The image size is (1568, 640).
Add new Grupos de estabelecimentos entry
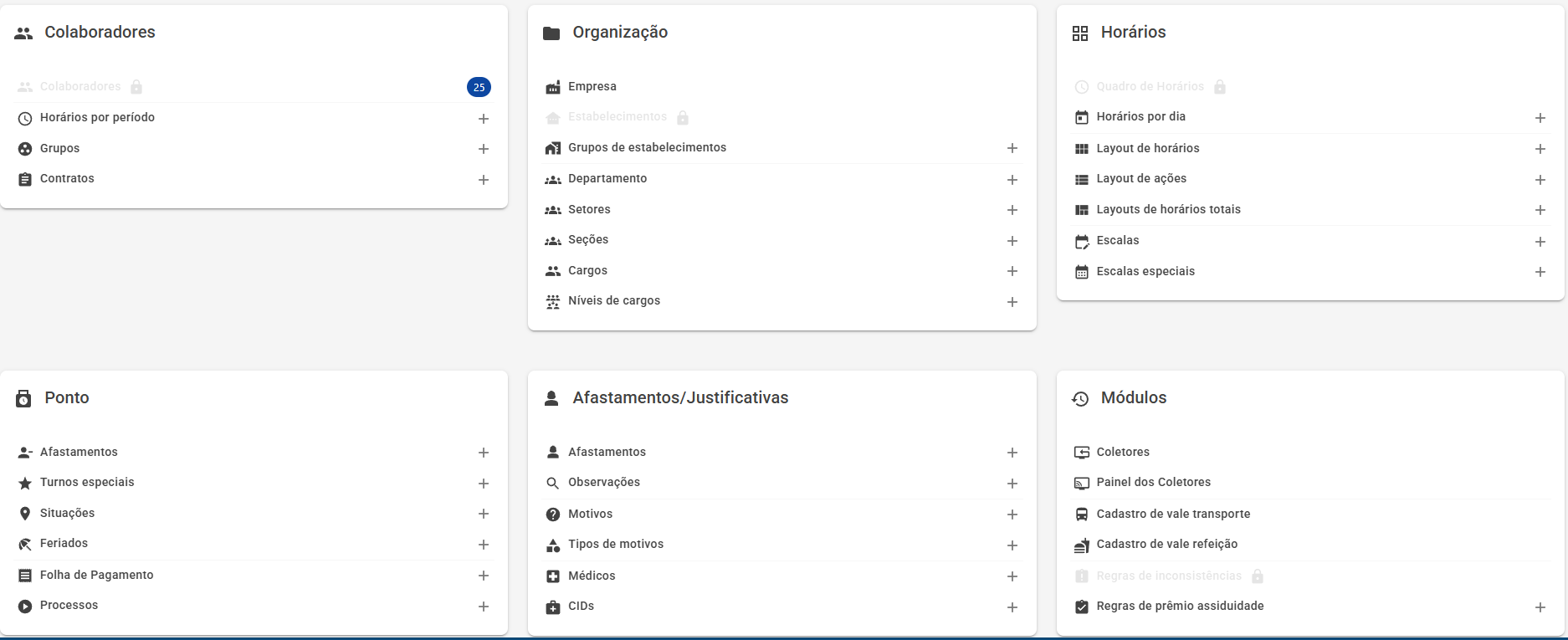point(1012,148)
